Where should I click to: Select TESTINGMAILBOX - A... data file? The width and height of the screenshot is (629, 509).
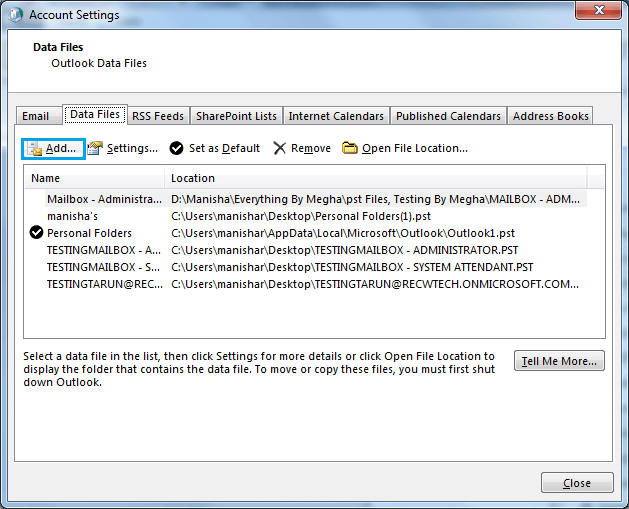click(306, 250)
